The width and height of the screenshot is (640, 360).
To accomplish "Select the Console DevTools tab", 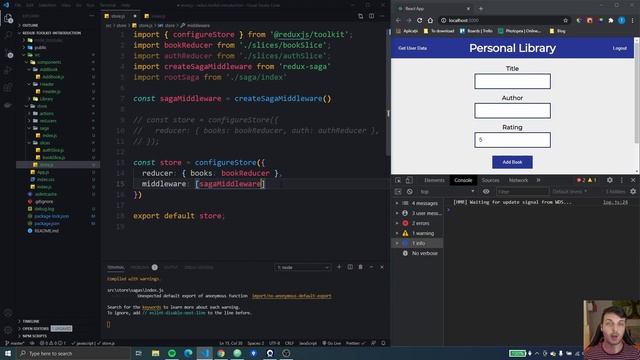I will 463,180.
